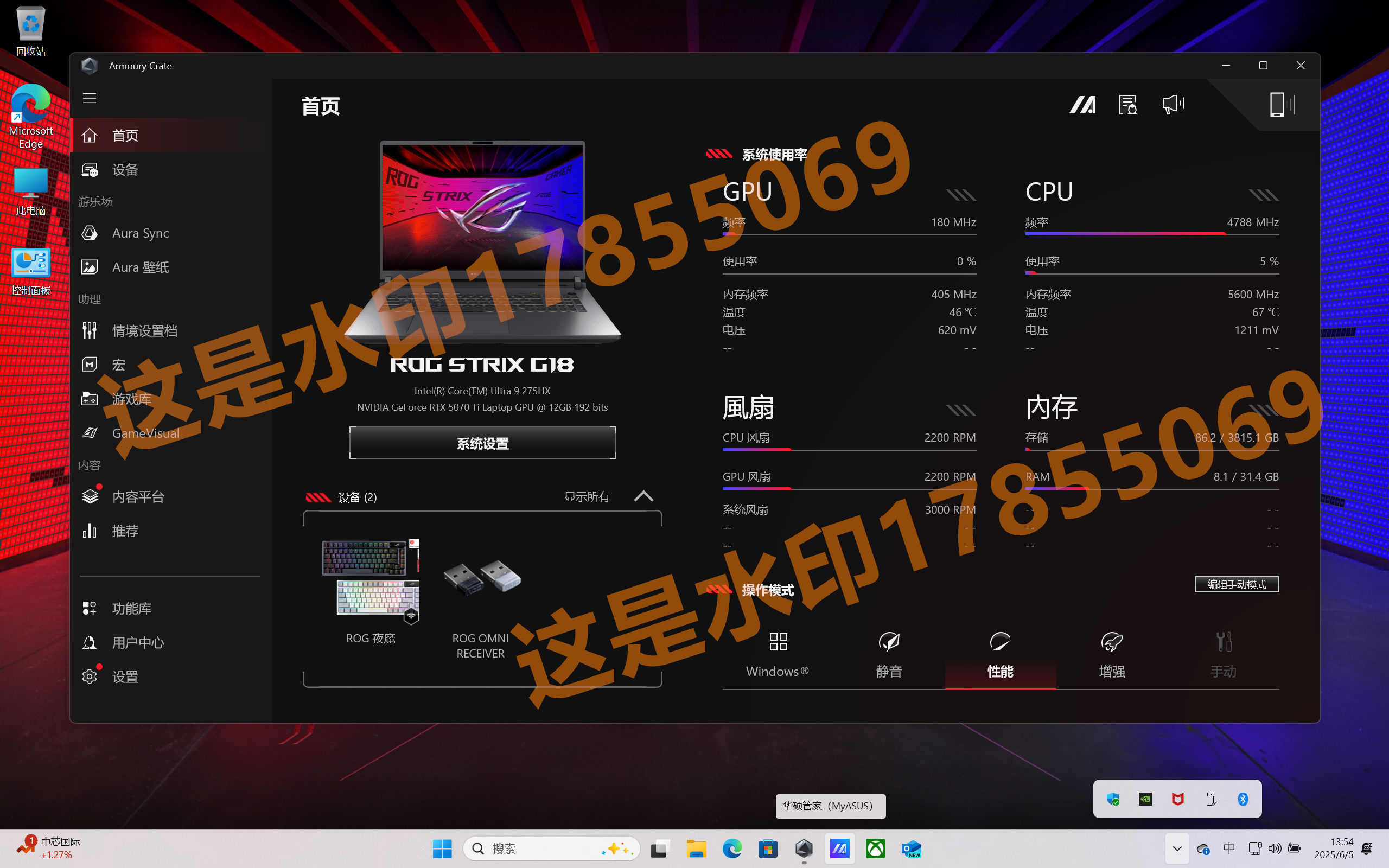The width and height of the screenshot is (1389, 868).
Task: Open 设置 settings in the sidebar
Action: click(x=125, y=676)
